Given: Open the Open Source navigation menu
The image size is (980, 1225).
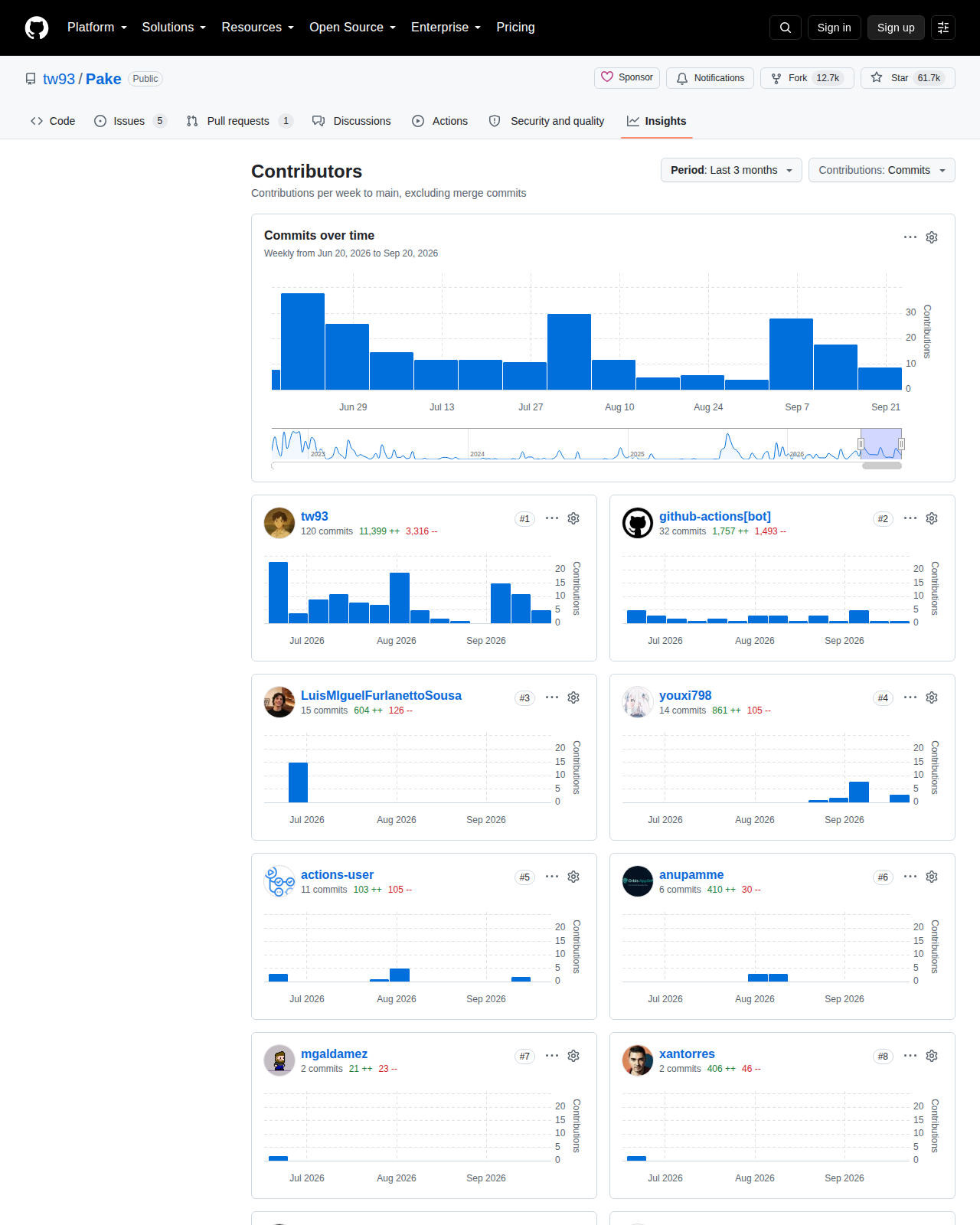Looking at the screenshot, I should coord(353,28).
